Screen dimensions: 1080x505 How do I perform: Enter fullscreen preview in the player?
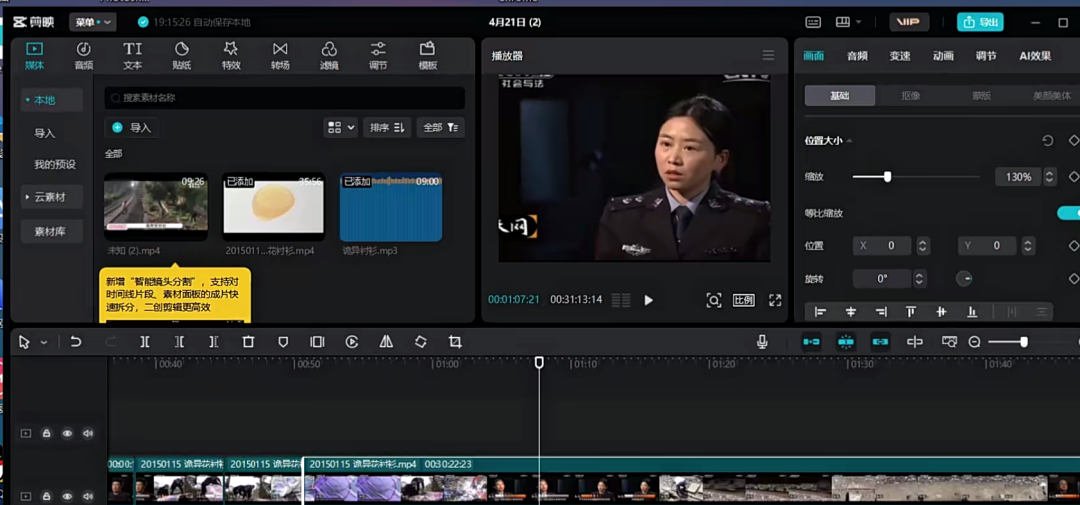775,300
